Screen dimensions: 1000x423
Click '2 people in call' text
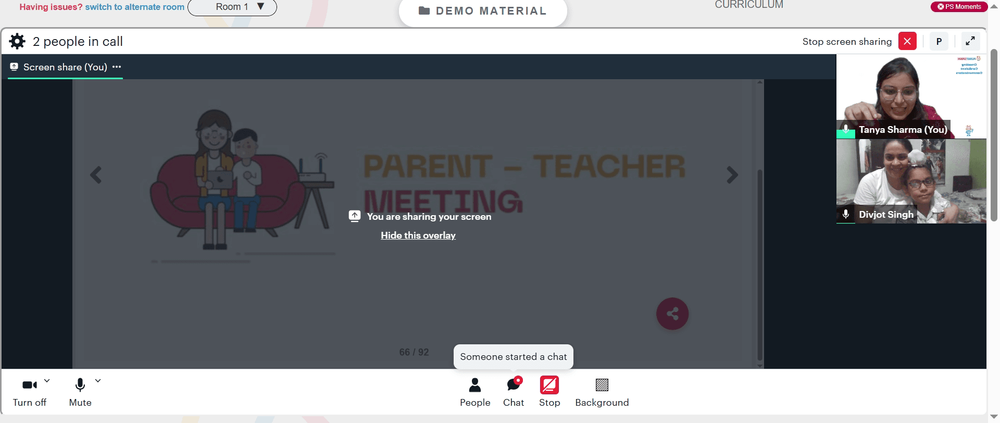click(x=78, y=42)
